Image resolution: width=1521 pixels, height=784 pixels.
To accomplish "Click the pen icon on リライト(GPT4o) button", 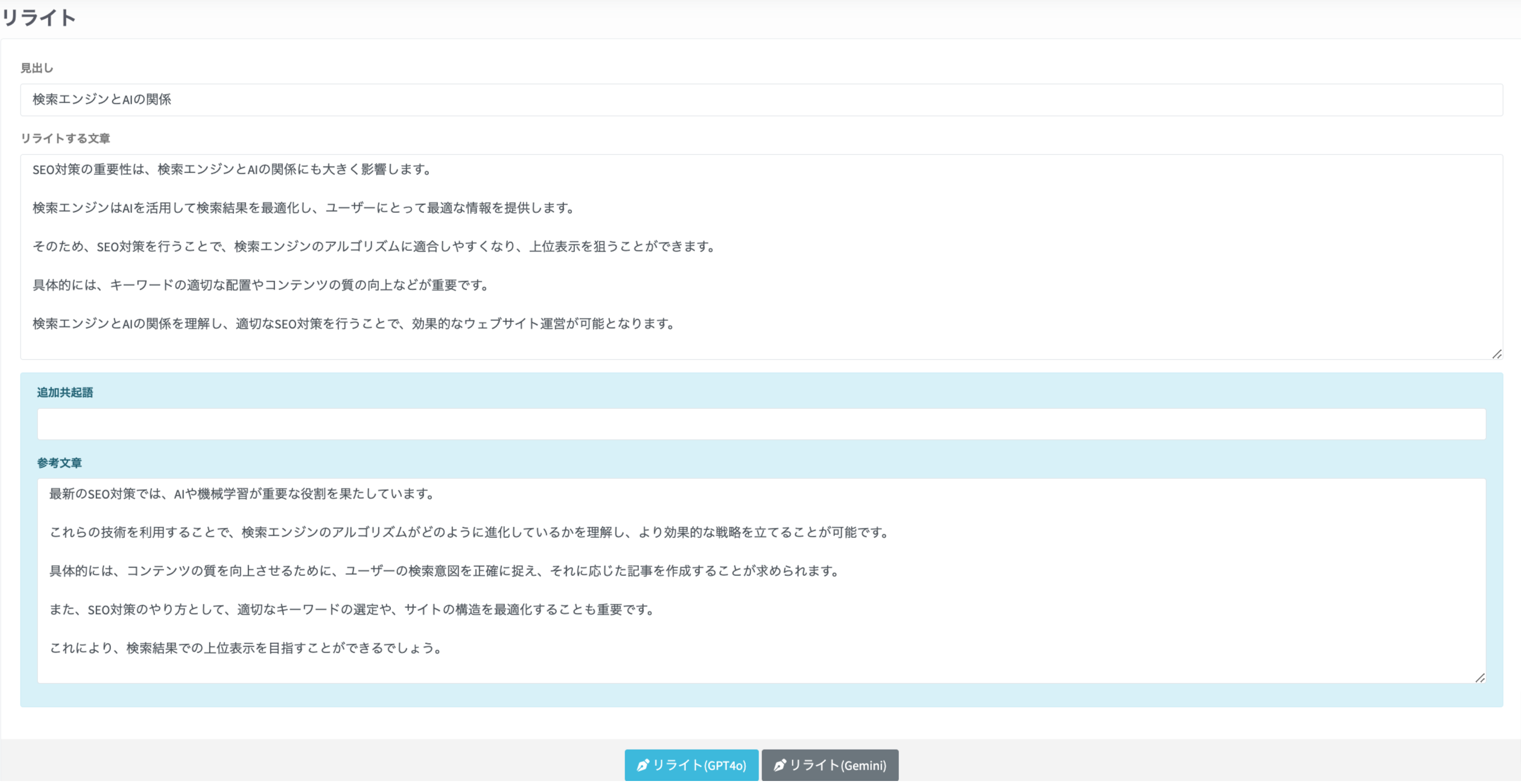I will [643, 765].
